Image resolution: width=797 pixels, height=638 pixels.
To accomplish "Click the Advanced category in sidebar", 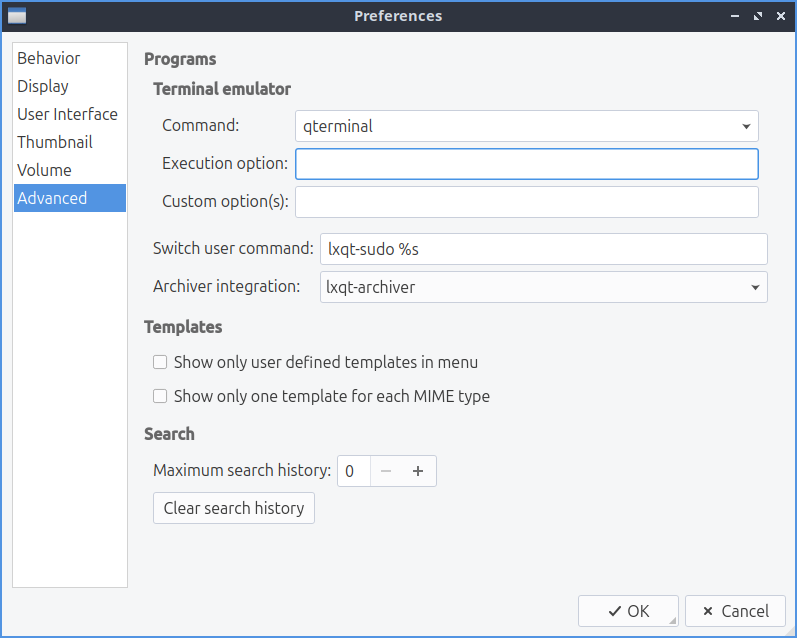I will point(52,198).
